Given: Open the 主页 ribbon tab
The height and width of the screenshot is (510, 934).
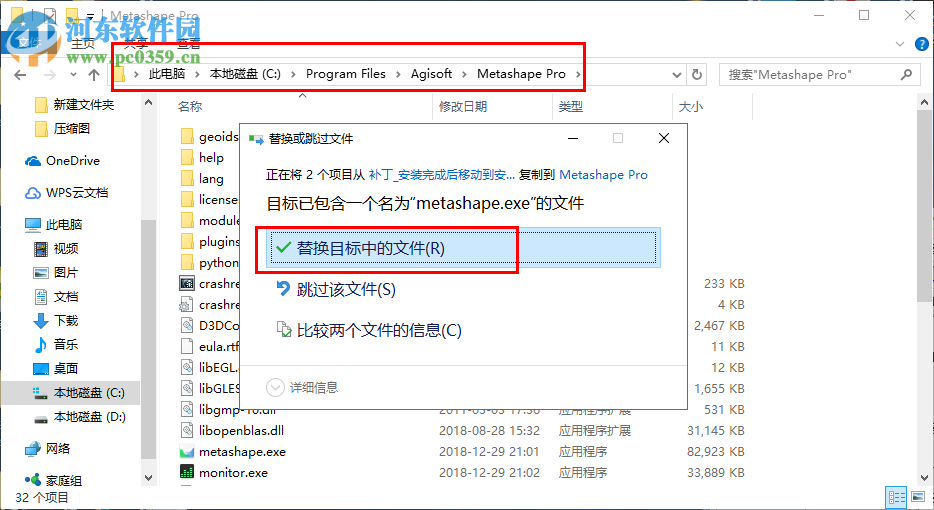Looking at the screenshot, I should click(83, 43).
